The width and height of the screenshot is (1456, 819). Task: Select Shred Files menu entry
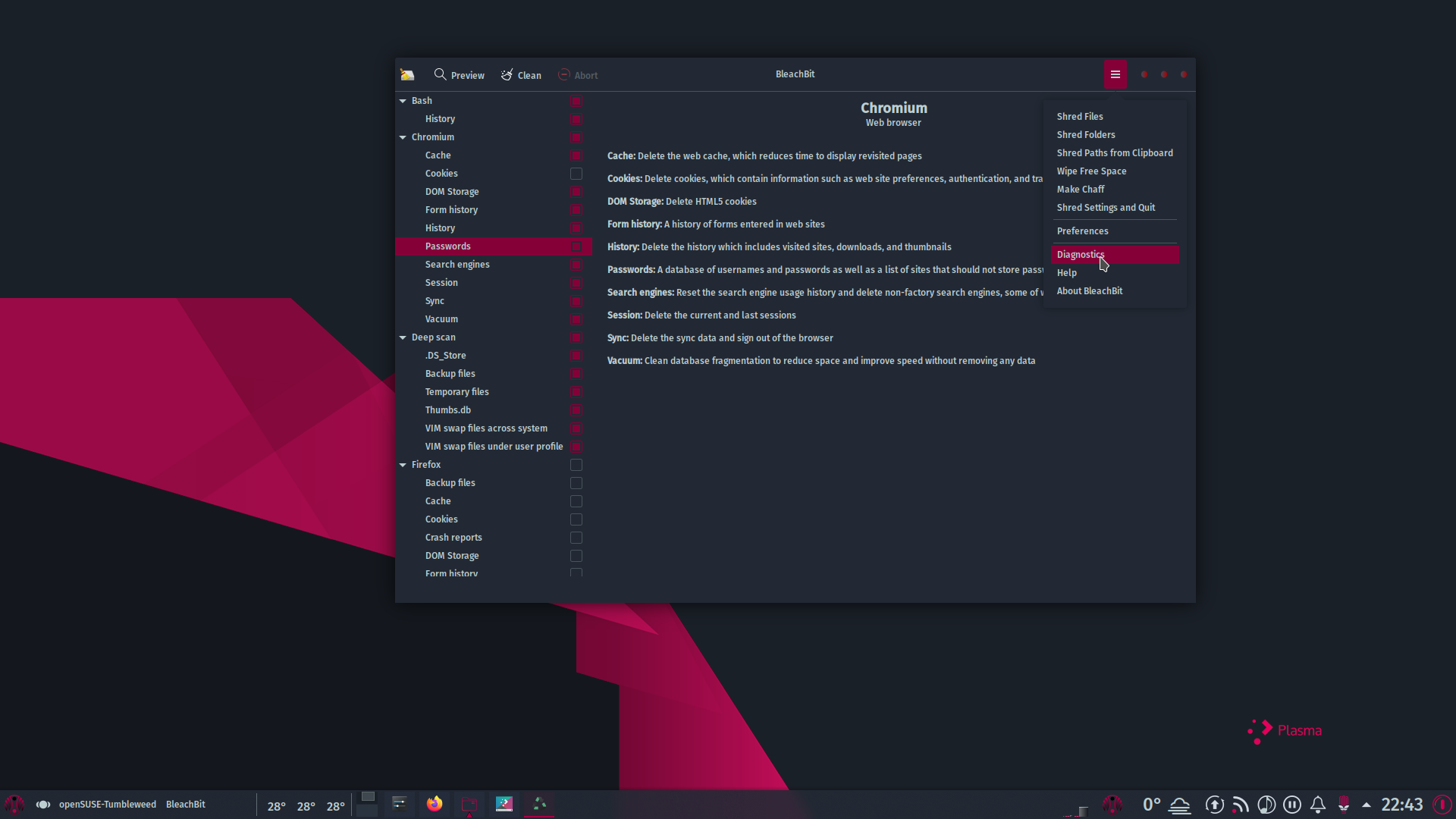point(1115,116)
